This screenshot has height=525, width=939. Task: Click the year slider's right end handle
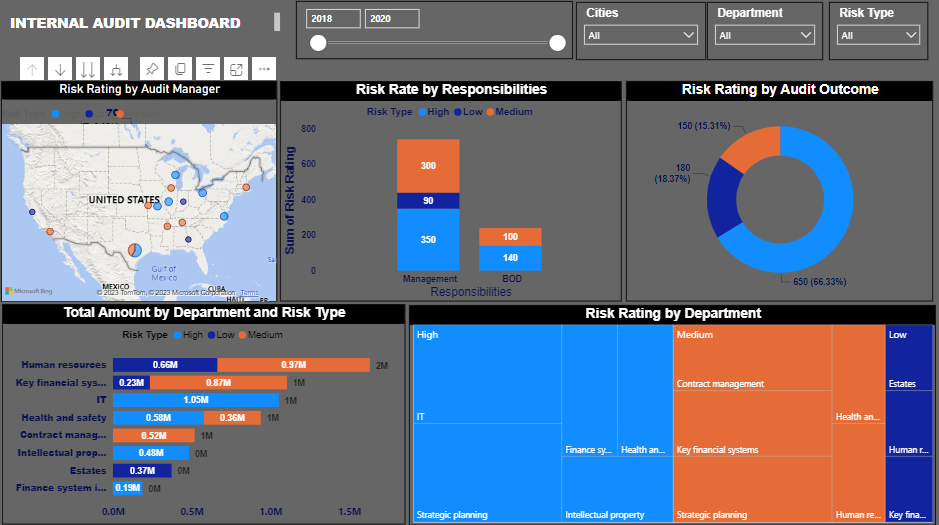point(557,42)
